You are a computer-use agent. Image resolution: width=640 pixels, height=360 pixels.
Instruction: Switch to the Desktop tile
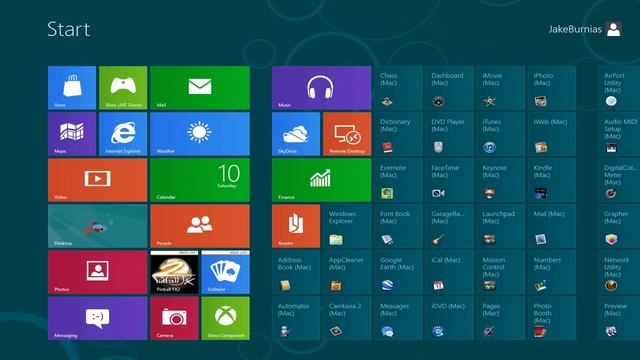pos(98,226)
